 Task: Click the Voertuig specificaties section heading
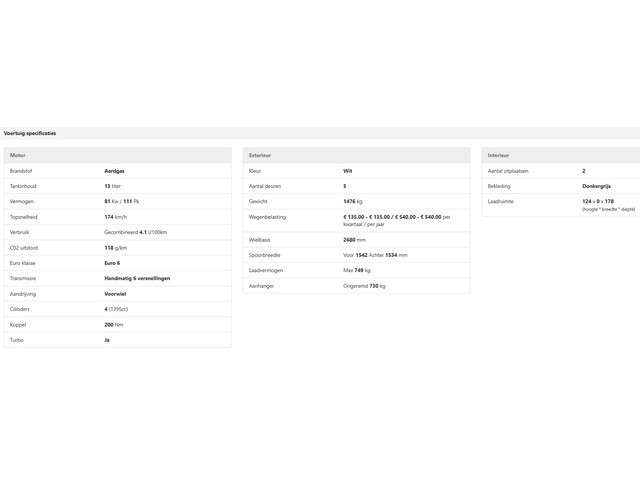click(30, 133)
